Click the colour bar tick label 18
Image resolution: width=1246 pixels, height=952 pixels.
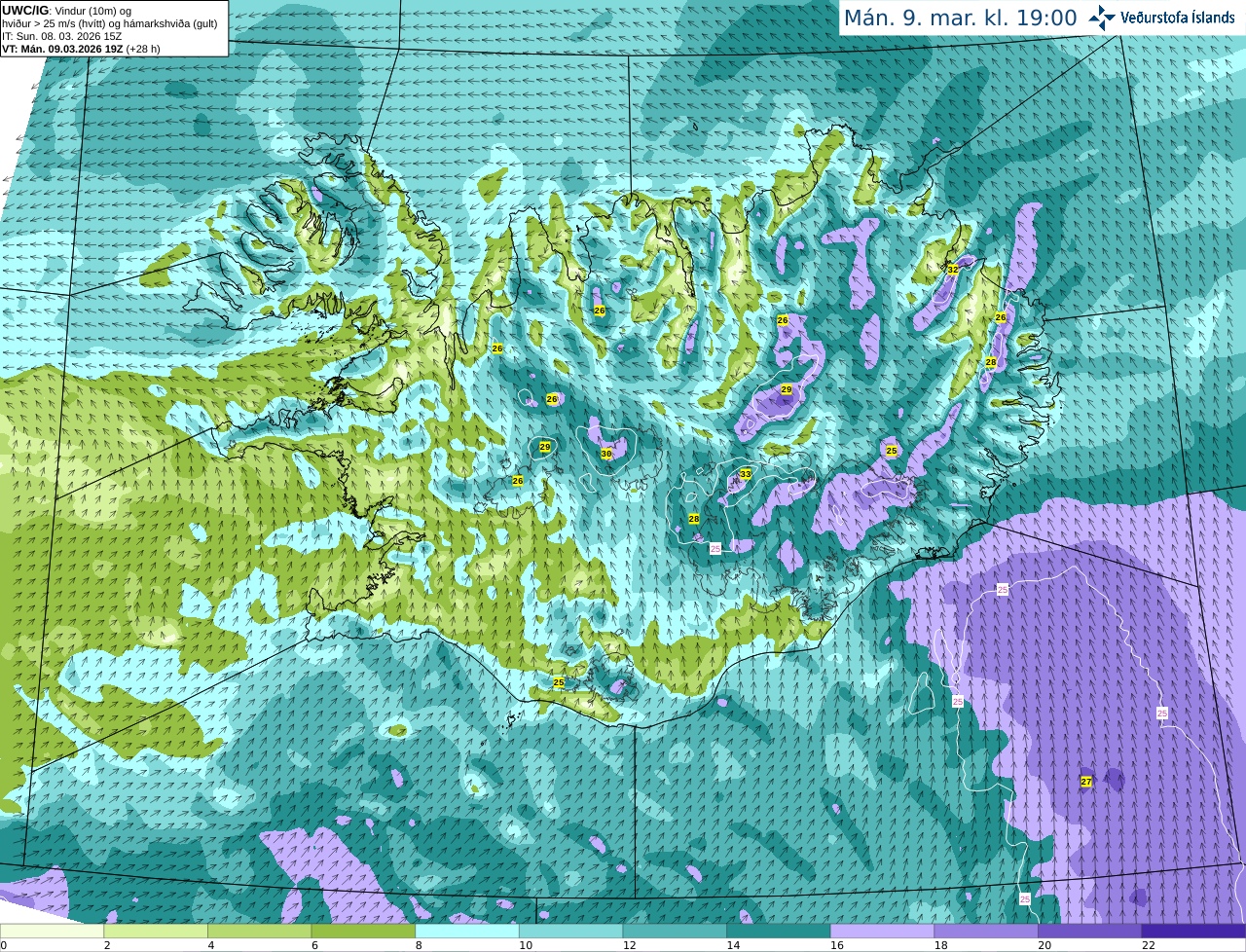[x=941, y=945]
